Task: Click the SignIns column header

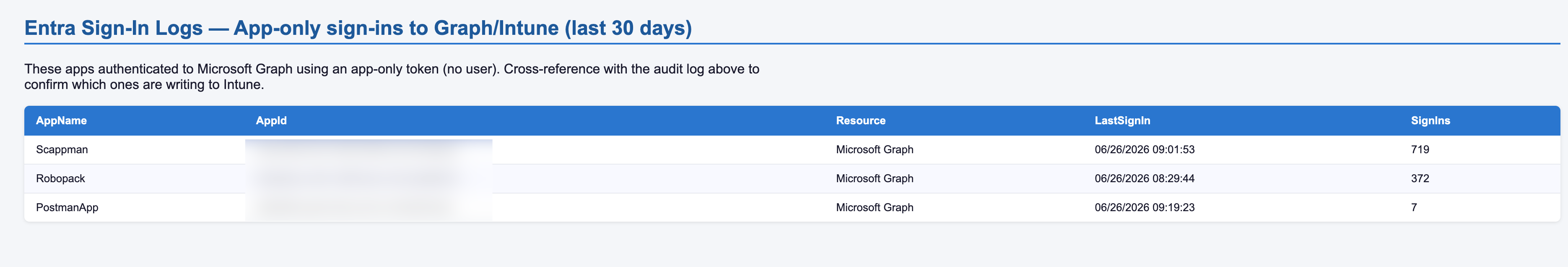Action: point(1430,121)
